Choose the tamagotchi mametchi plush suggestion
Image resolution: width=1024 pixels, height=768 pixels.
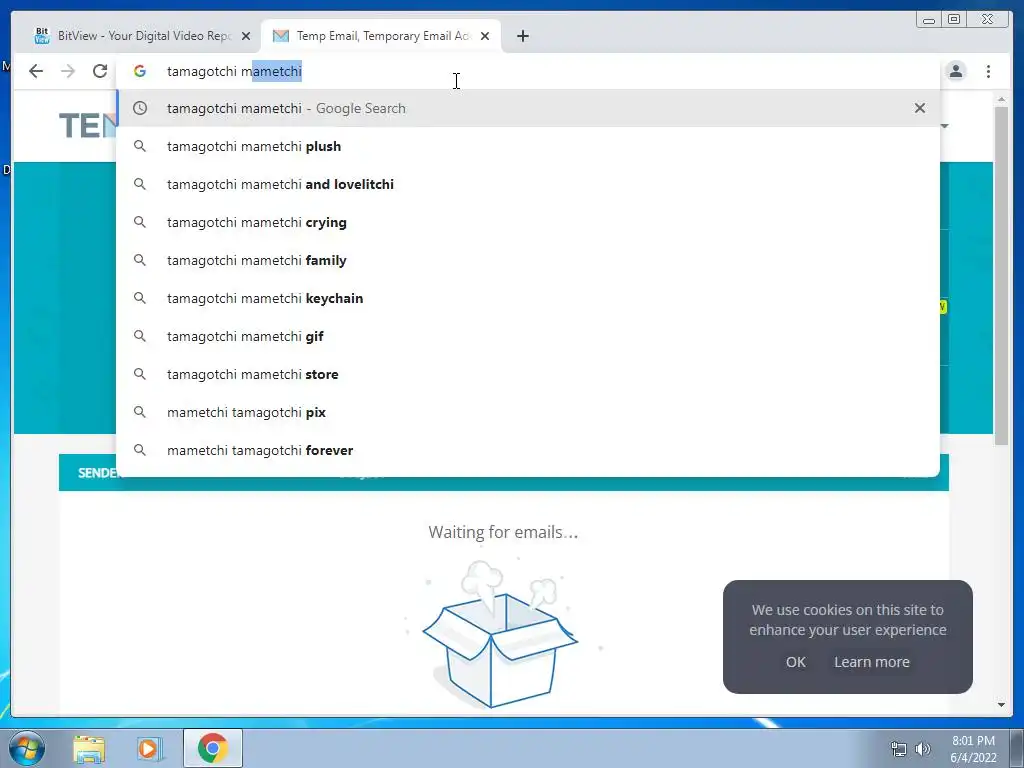[528, 146]
